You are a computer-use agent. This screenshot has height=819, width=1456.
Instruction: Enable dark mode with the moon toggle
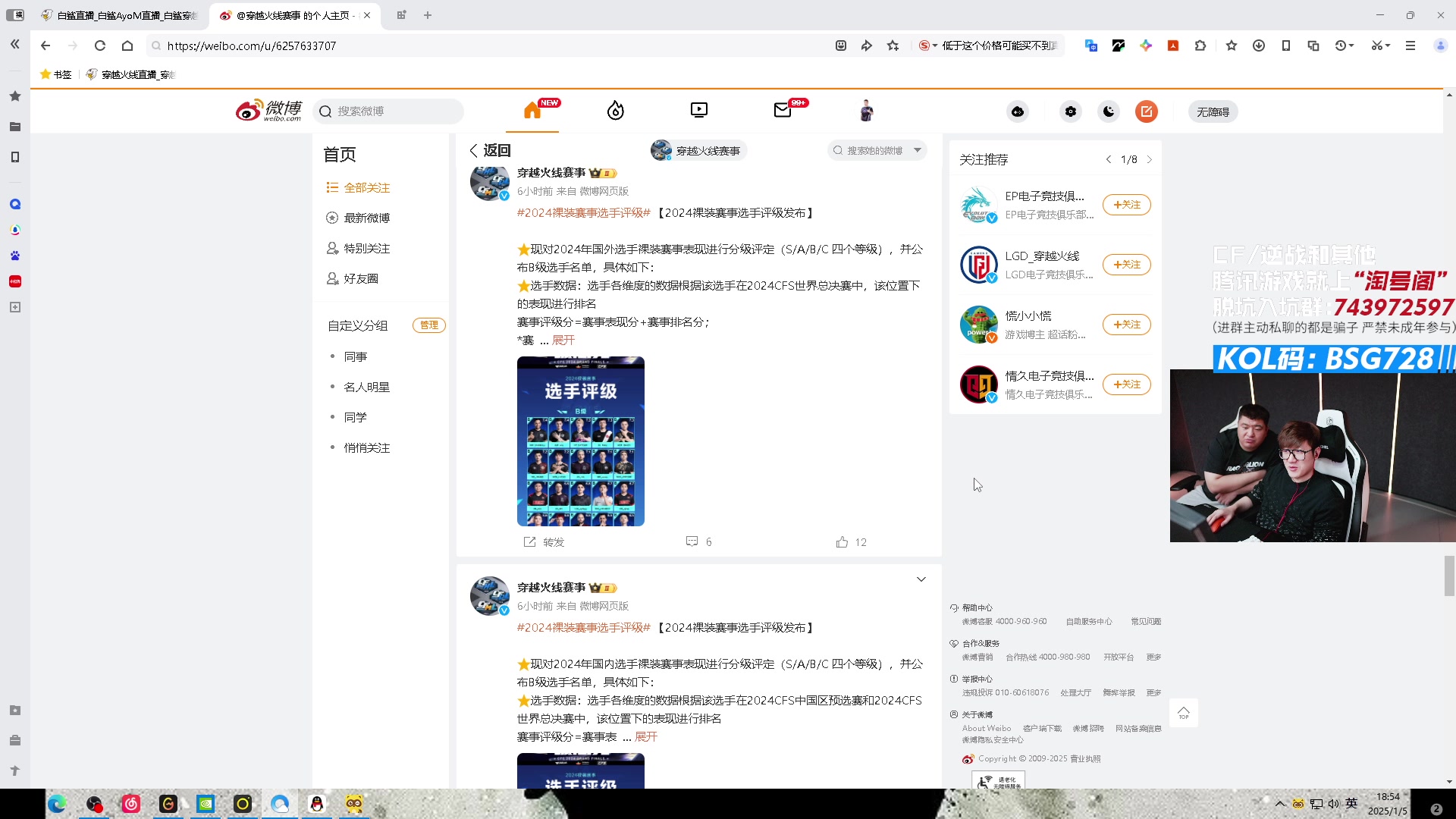click(1108, 111)
